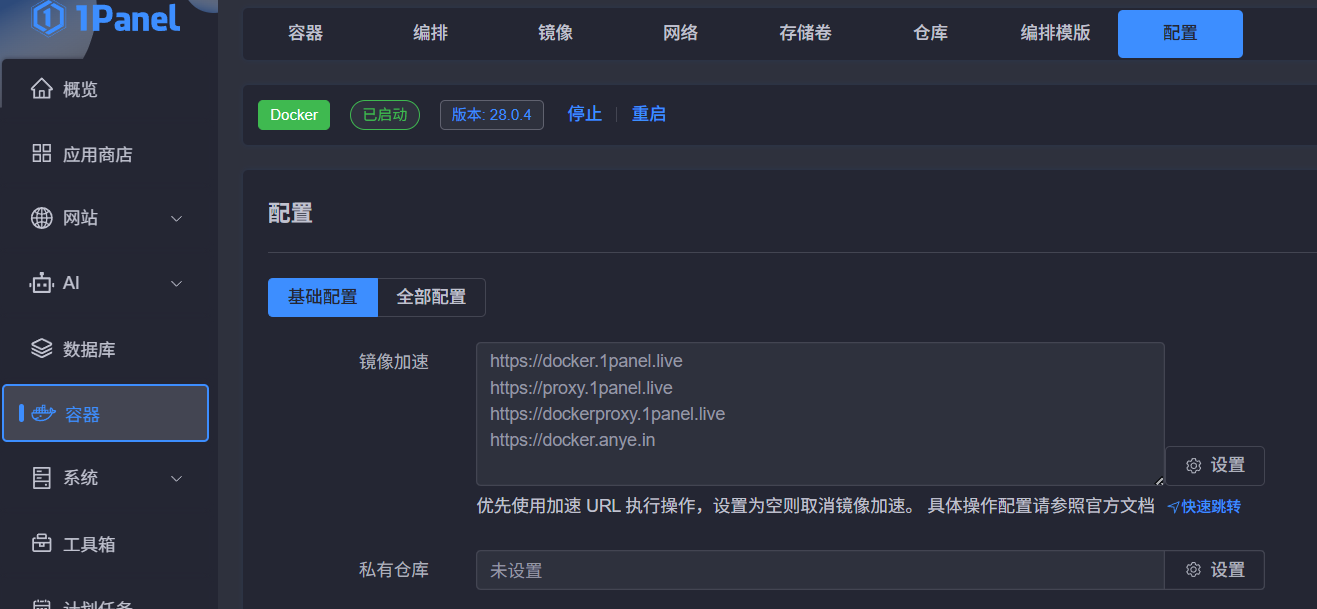
Task: Click the 镜像加速 mirror URLs text area
Action: pyautogui.click(x=820, y=414)
